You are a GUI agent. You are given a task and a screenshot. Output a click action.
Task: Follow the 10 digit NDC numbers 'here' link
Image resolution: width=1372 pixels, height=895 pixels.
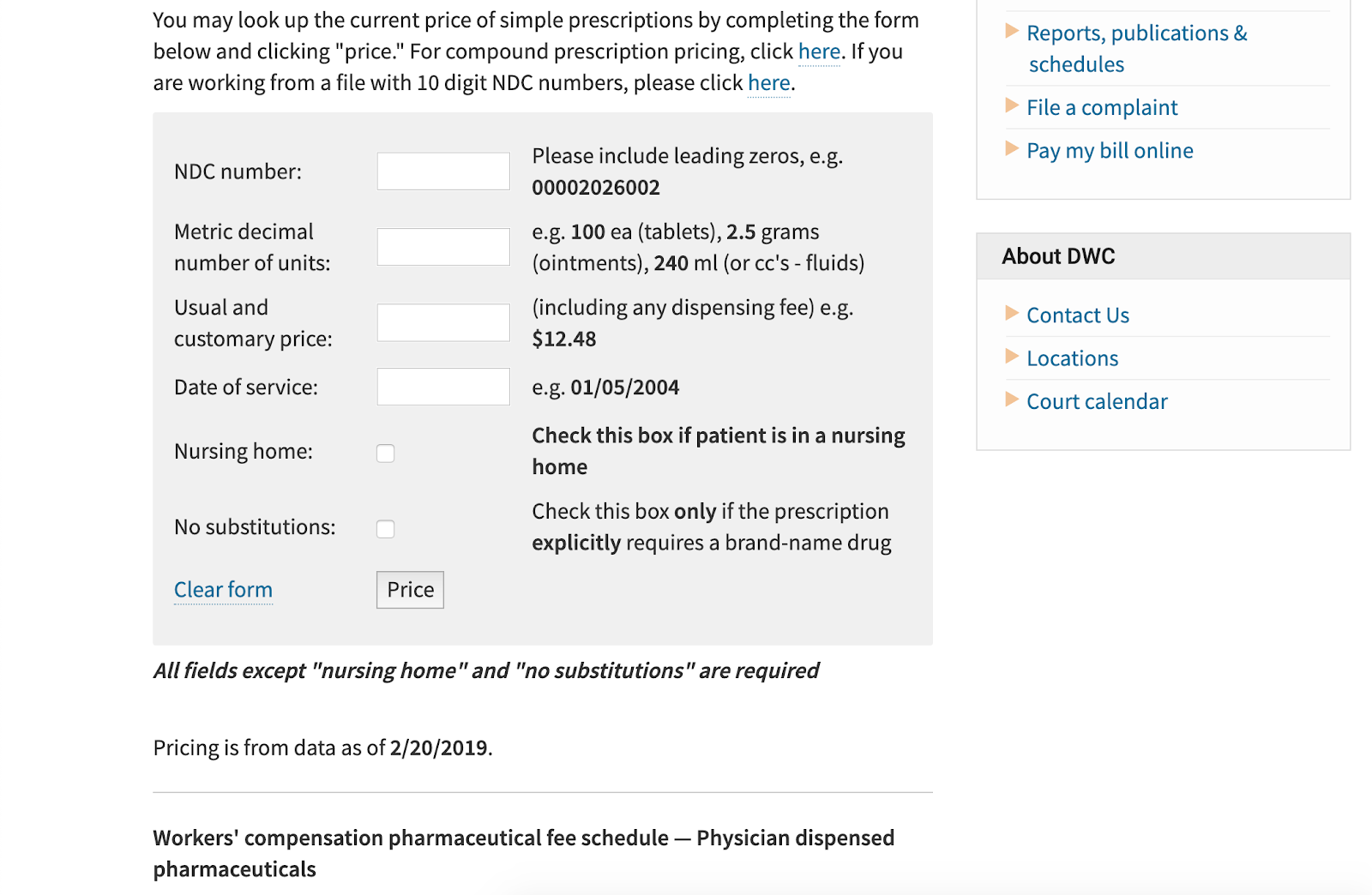[768, 83]
